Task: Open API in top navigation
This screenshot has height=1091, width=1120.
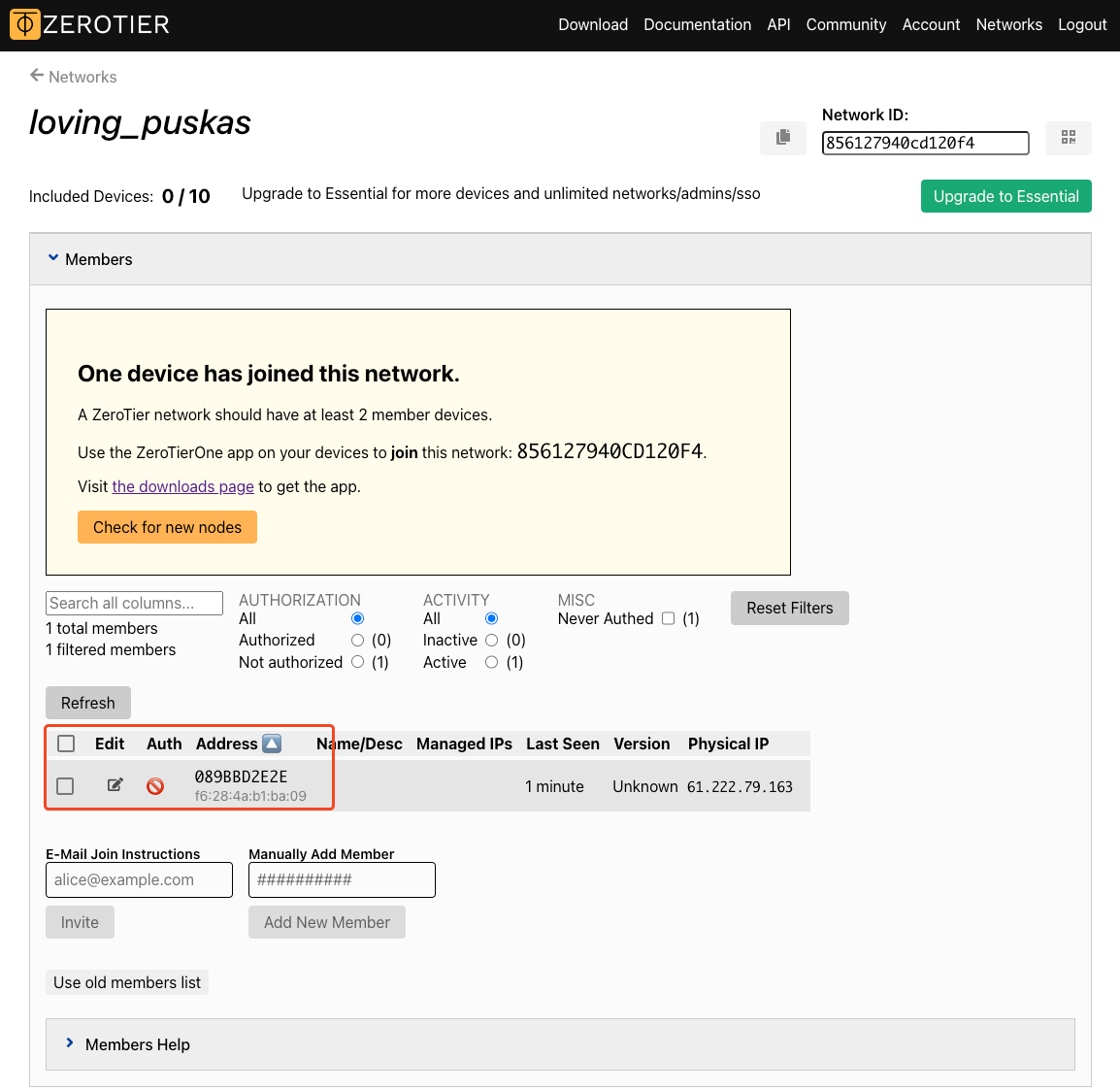Action: point(778,24)
